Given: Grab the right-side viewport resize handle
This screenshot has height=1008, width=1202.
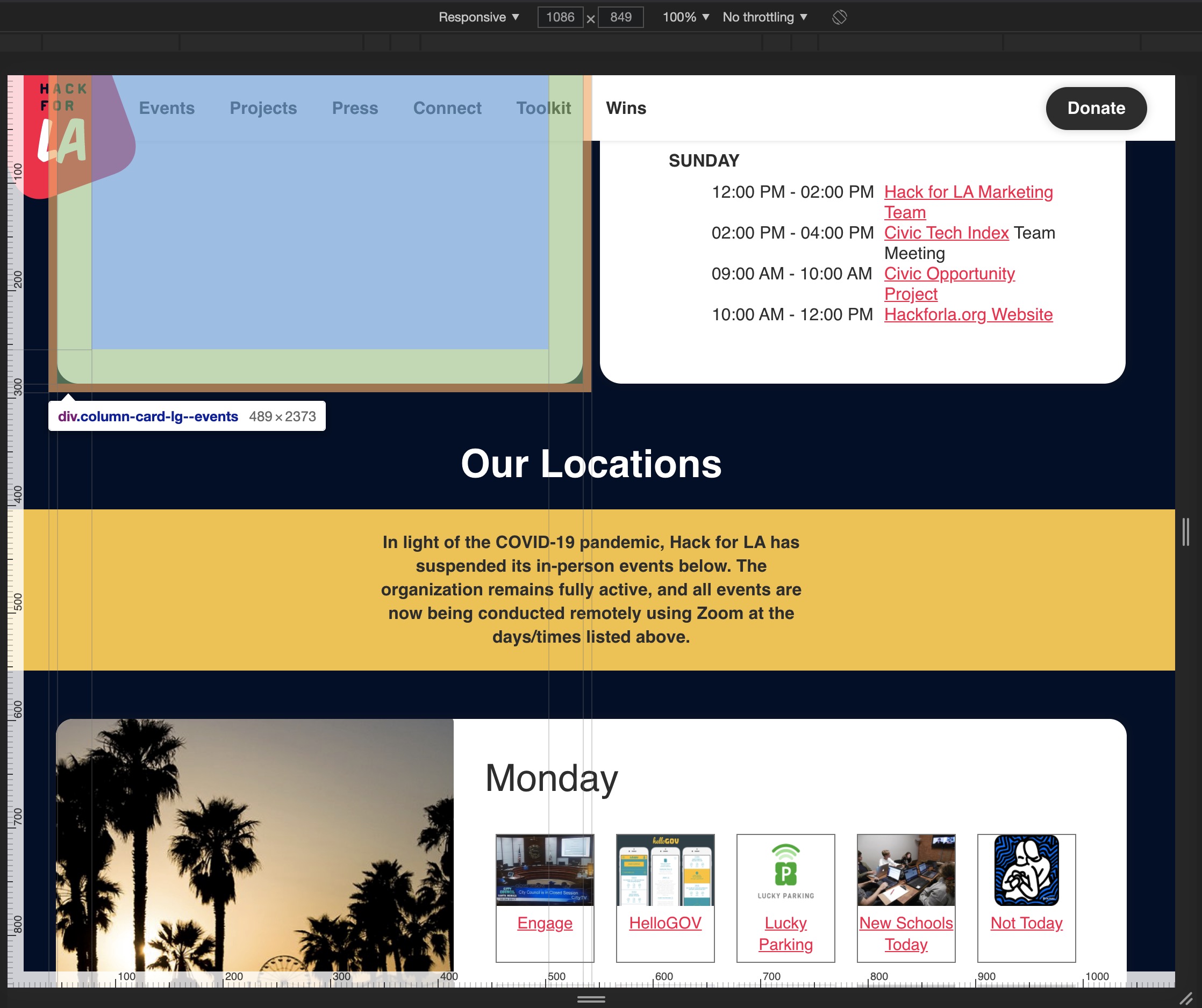Looking at the screenshot, I should (x=1186, y=532).
